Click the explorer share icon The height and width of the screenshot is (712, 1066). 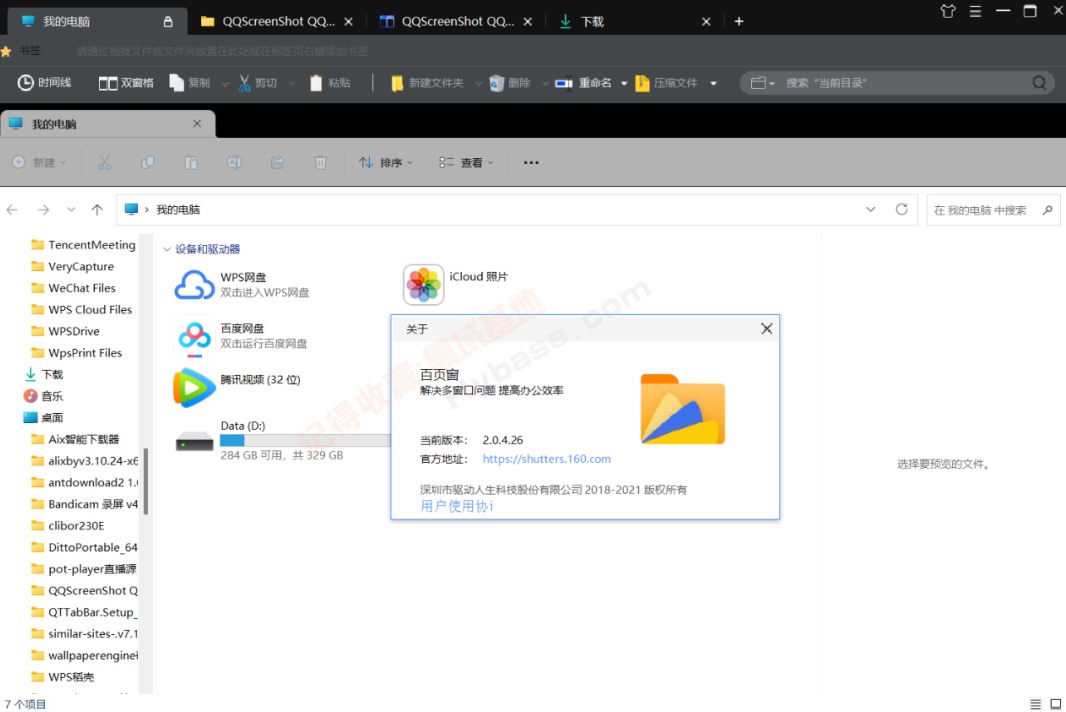(277, 163)
